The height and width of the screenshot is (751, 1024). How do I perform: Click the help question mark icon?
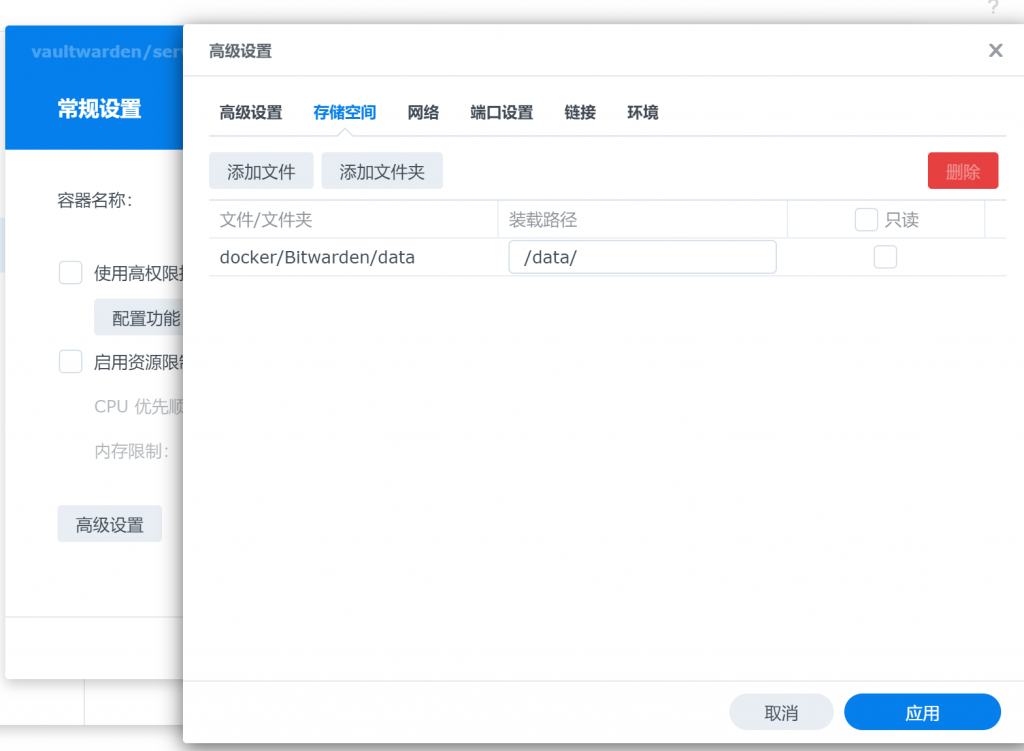tap(993, 9)
